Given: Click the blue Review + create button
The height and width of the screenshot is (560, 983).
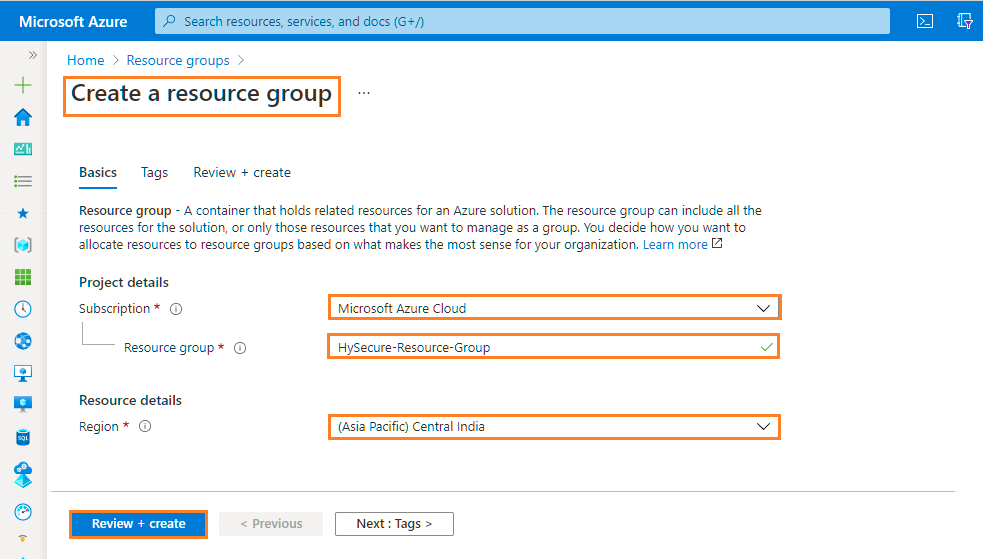Looking at the screenshot, I should pos(138,524).
